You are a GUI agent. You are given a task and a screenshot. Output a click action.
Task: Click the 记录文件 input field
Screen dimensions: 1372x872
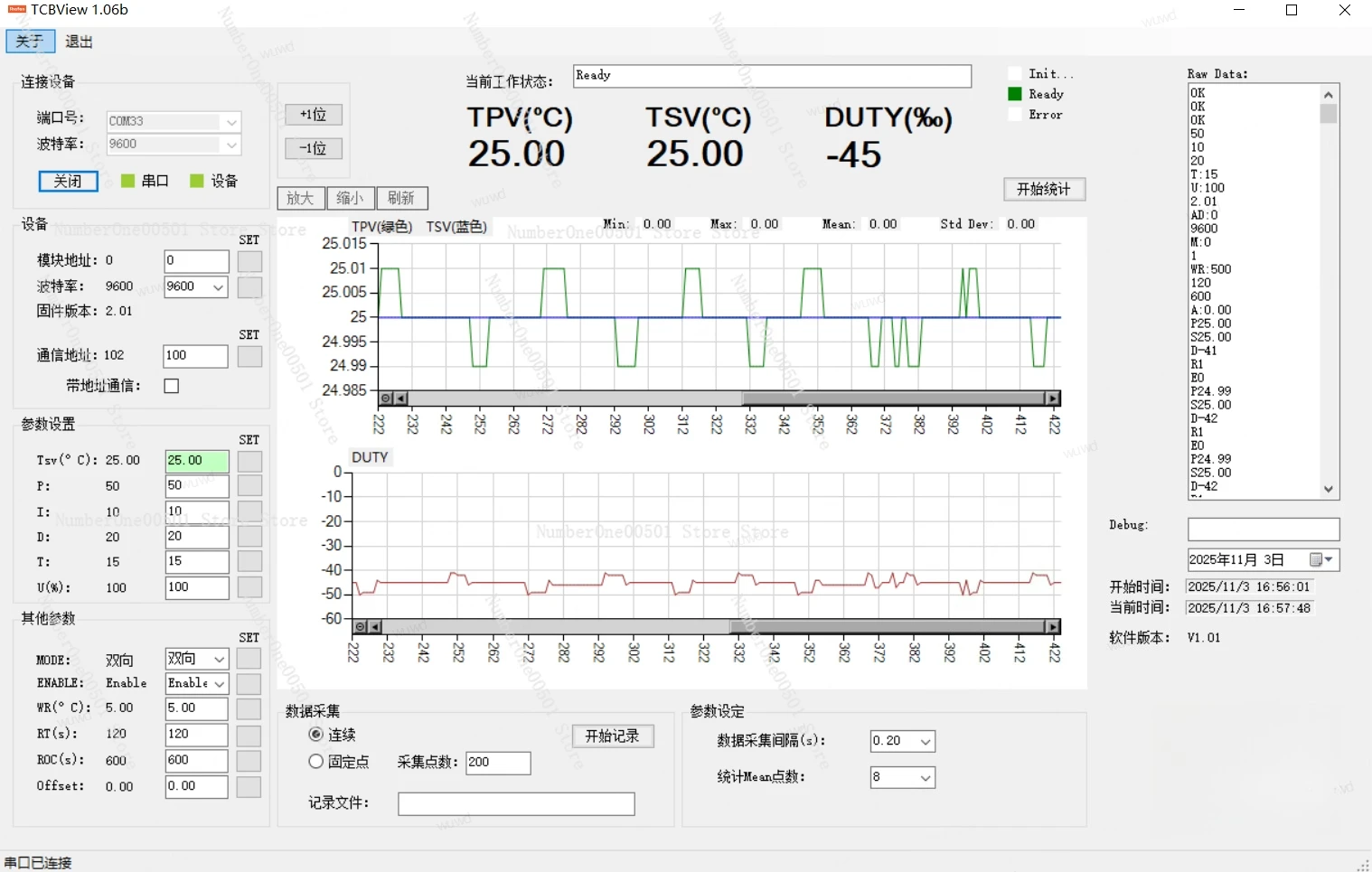coord(516,804)
